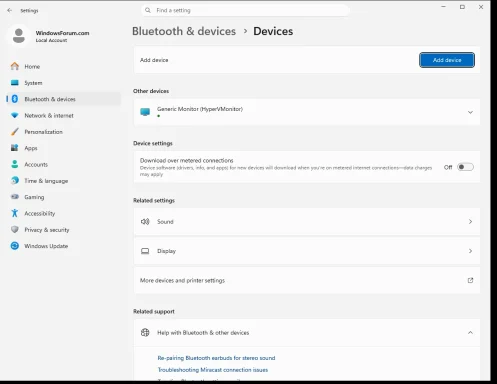Click the Time & language globe icon
The width and height of the screenshot is (497, 384).
point(15,180)
